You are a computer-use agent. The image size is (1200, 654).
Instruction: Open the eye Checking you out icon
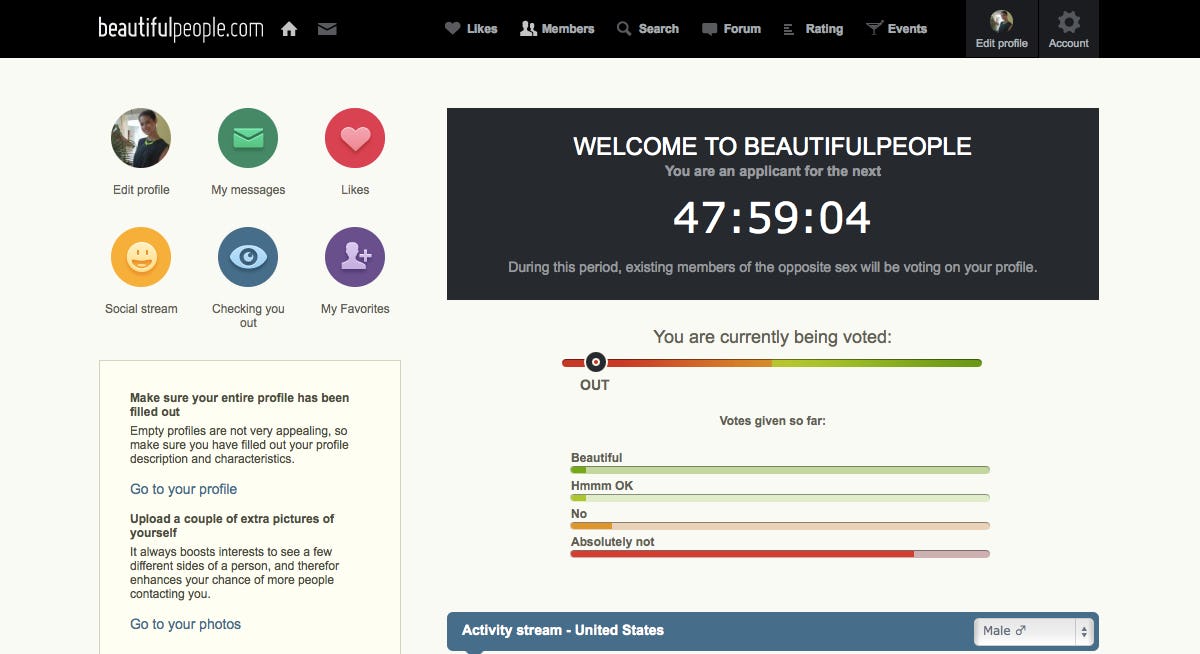[x=248, y=257]
